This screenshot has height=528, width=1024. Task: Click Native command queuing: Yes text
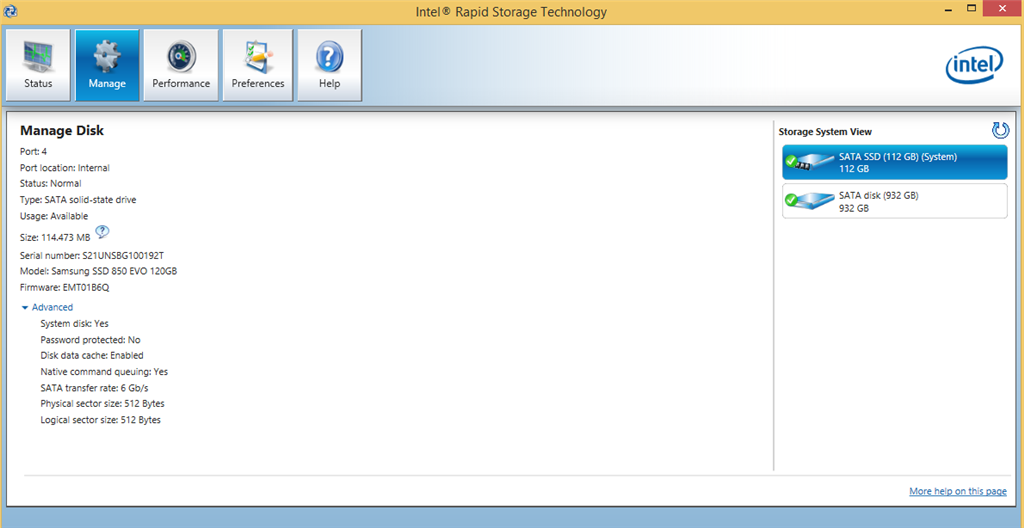pyautogui.click(x=104, y=372)
